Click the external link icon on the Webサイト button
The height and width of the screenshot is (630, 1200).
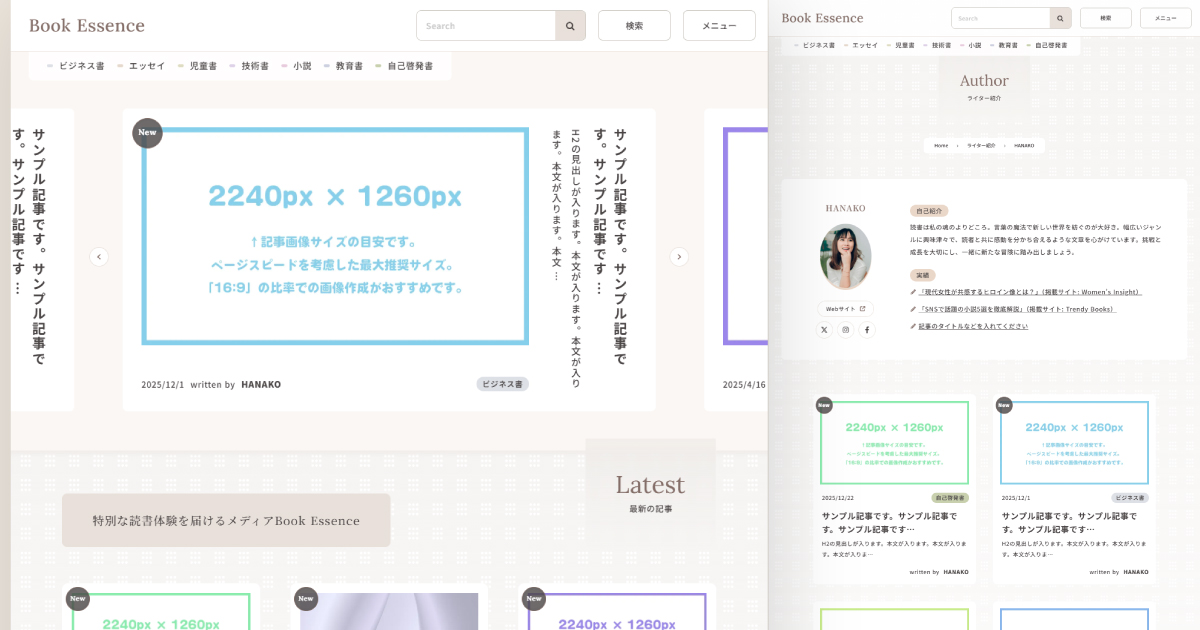pyautogui.click(x=862, y=309)
